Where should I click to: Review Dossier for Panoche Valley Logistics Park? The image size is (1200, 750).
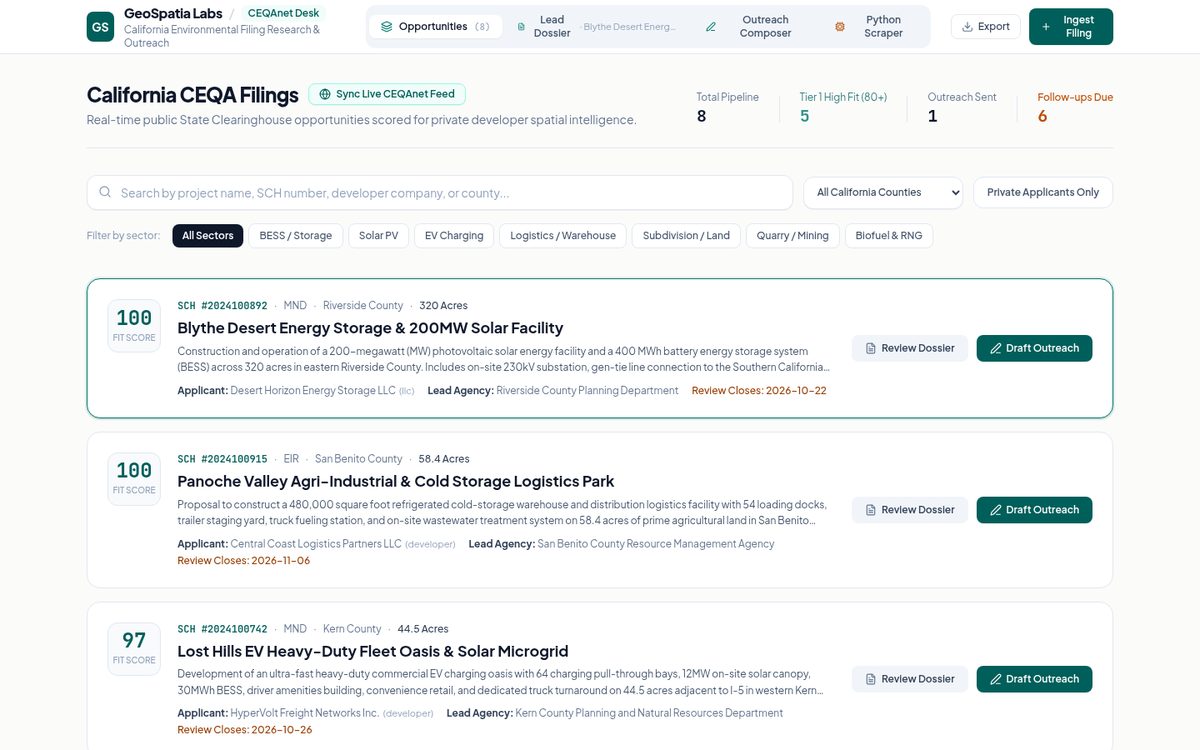(910, 510)
